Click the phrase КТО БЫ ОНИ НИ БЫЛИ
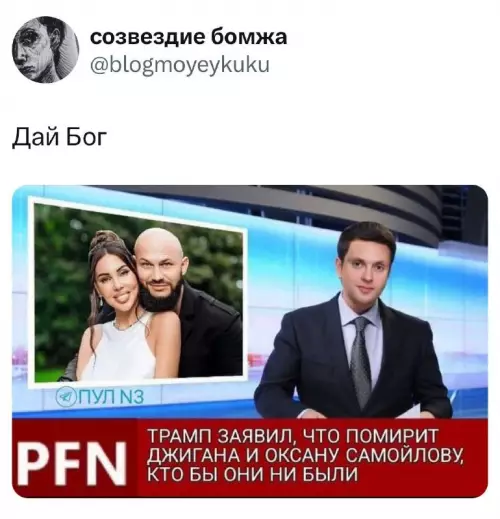500x519 pixels. (252, 474)
